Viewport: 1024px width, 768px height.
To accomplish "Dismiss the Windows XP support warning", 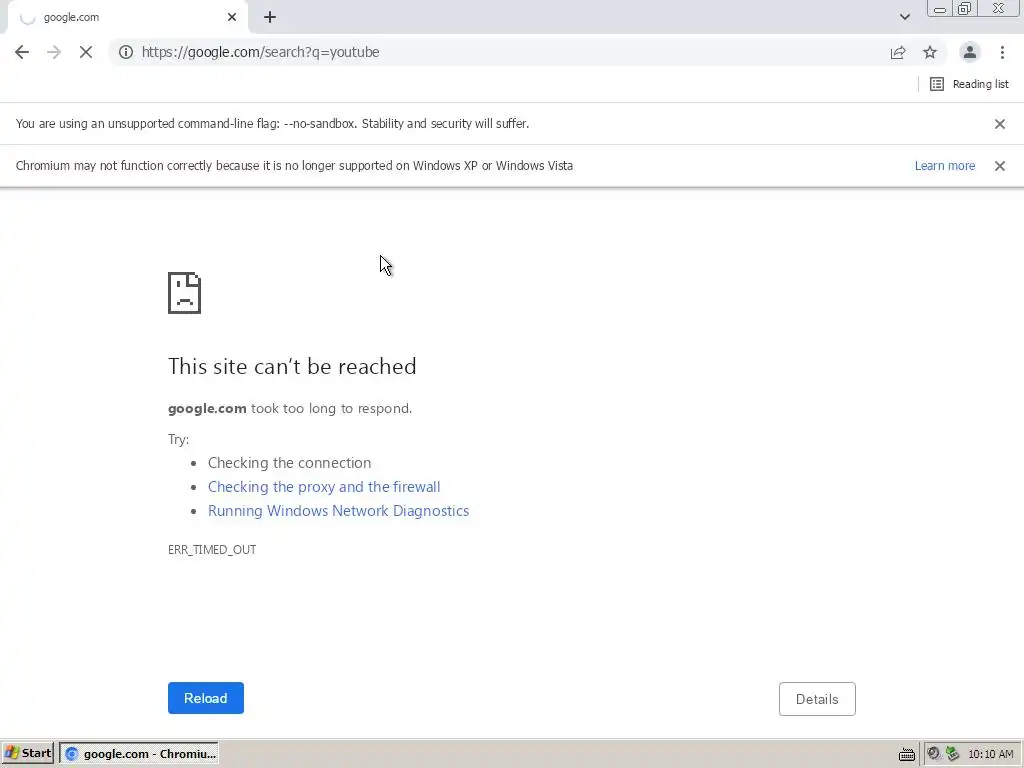I will point(1000,166).
